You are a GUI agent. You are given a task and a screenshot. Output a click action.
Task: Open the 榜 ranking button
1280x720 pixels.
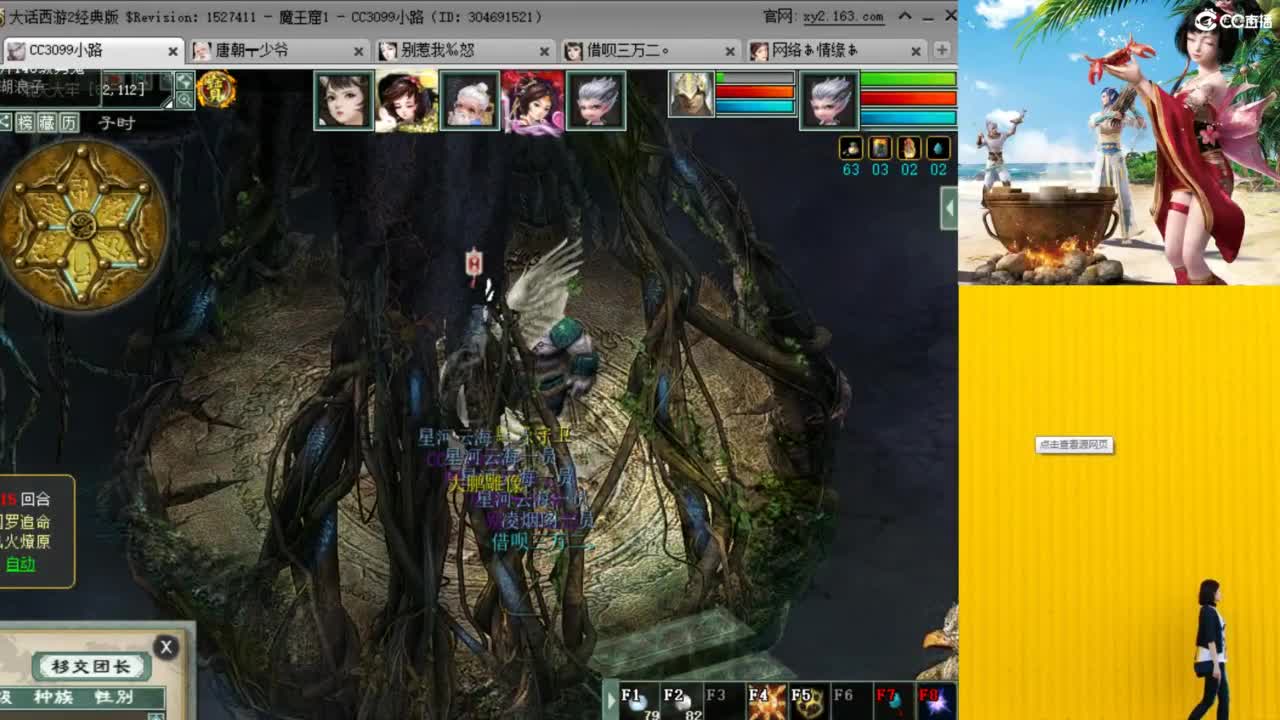click(25, 122)
